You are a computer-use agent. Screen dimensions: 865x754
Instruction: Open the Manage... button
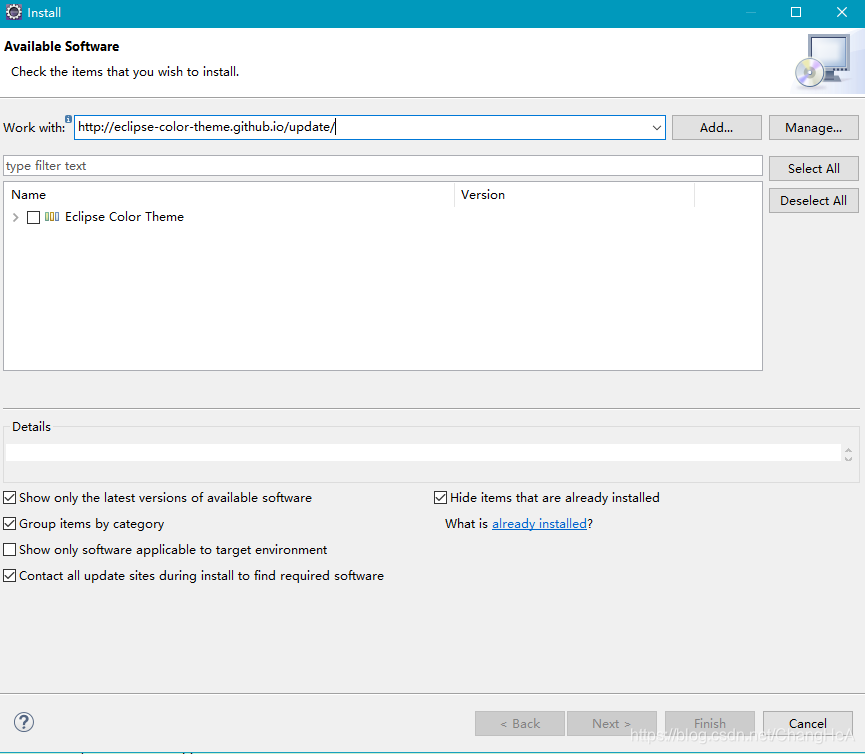pos(814,127)
